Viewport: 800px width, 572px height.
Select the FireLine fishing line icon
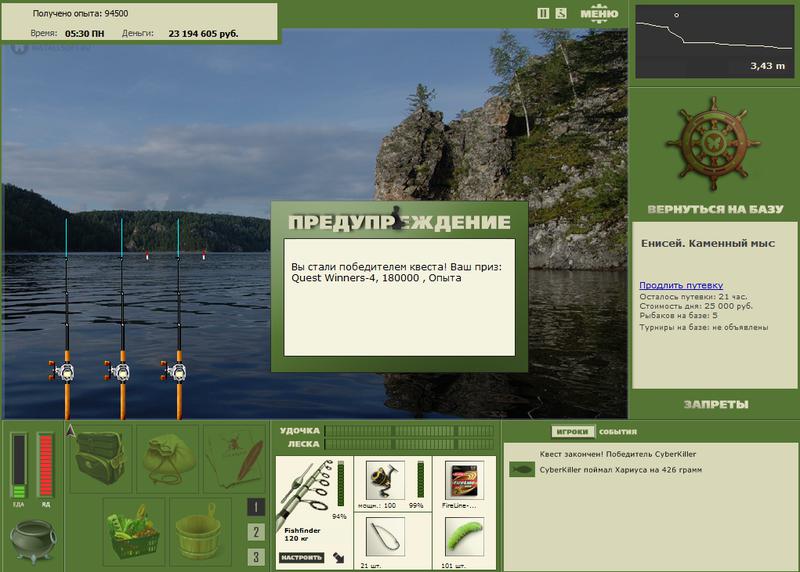[464, 480]
